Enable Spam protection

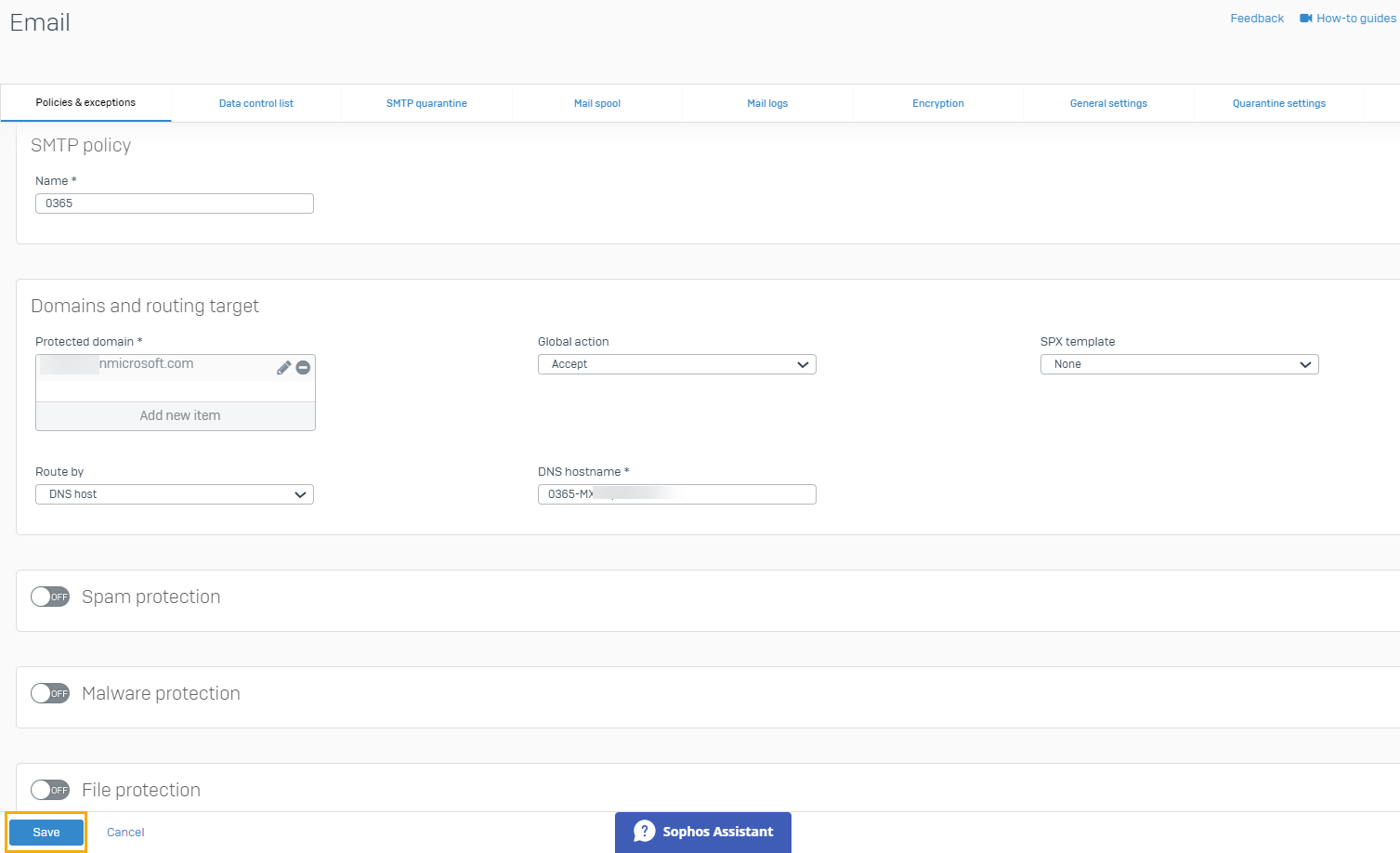pos(50,596)
